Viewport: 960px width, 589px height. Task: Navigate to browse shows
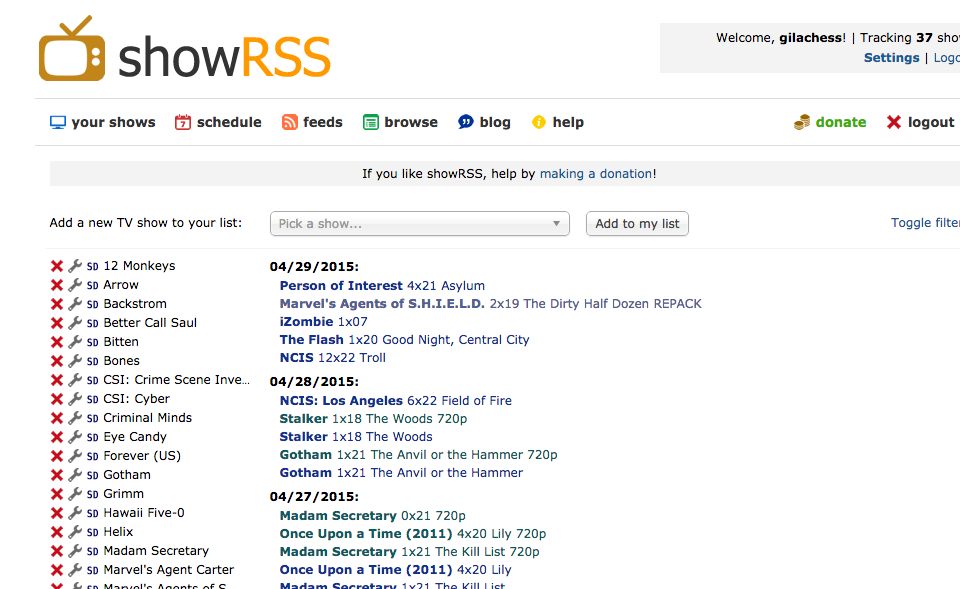pyautogui.click(x=400, y=122)
